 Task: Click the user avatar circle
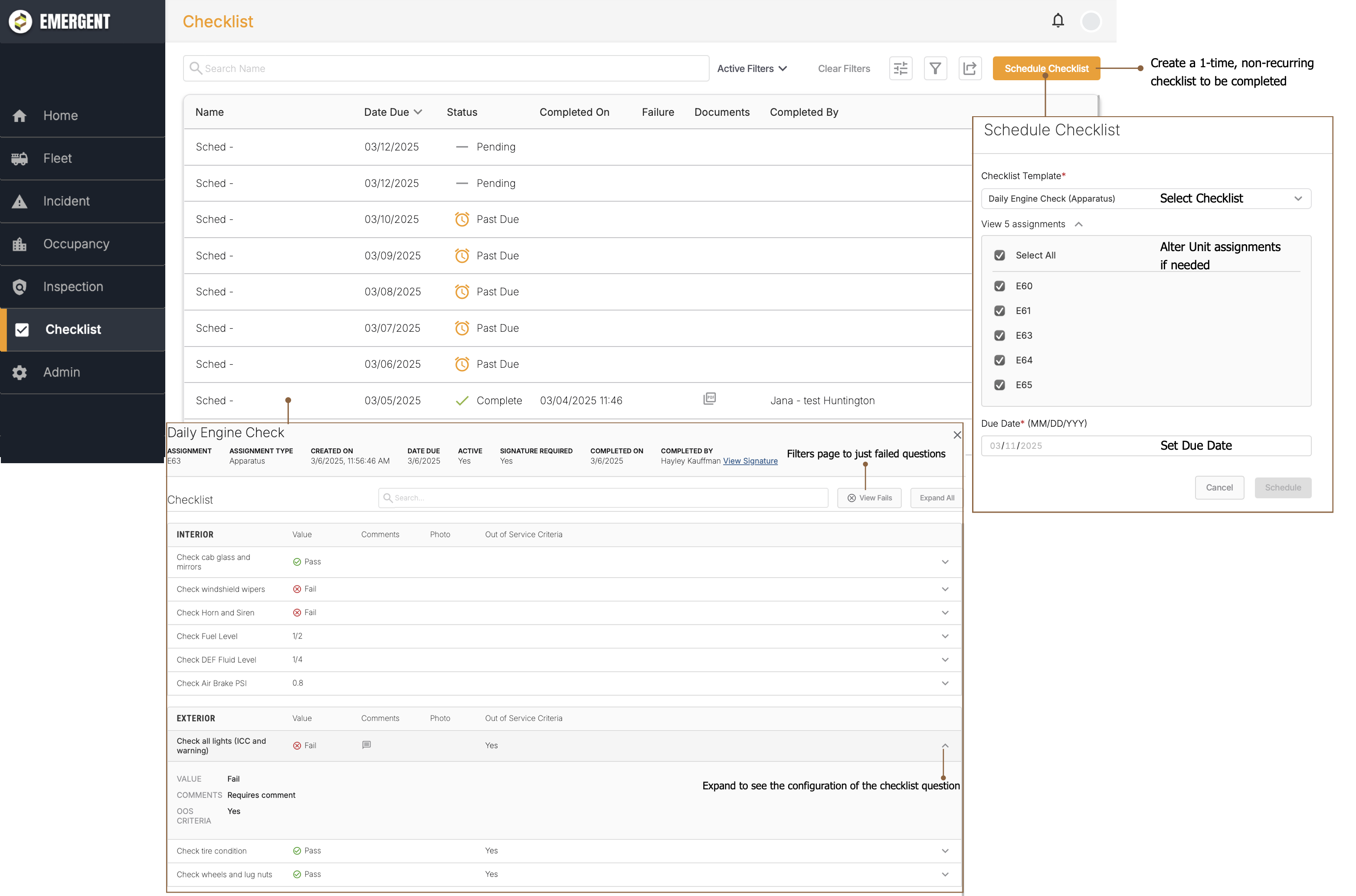[x=1091, y=21]
